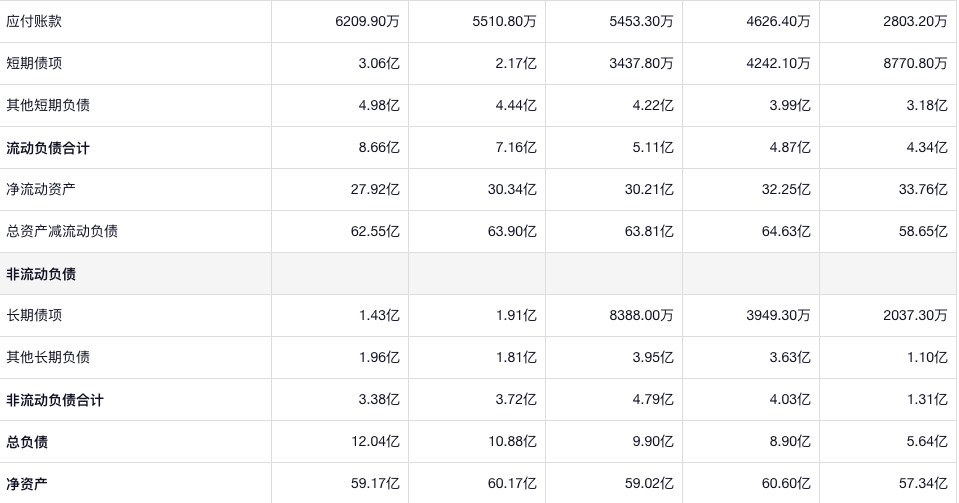Click the 其他长期负债 row label
Image resolution: width=959 pixels, height=503 pixels.
(41, 357)
